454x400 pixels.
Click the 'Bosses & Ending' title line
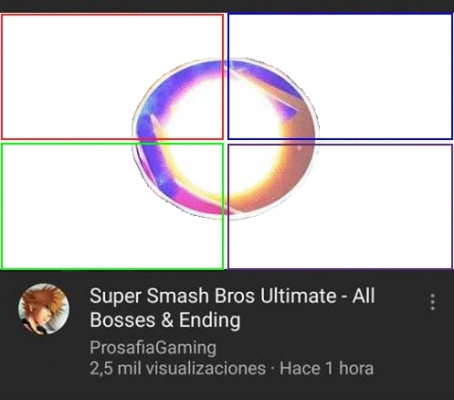pyautogui.click(x=165, y=320)
